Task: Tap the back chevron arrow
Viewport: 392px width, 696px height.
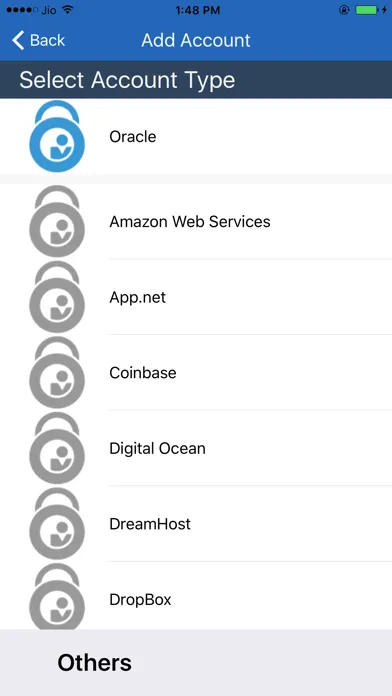Action: tap(18, 40)
